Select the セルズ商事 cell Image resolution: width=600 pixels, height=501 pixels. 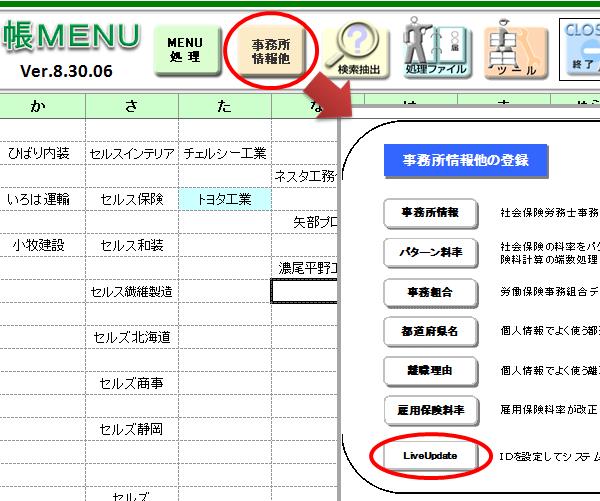pos(132,383)
